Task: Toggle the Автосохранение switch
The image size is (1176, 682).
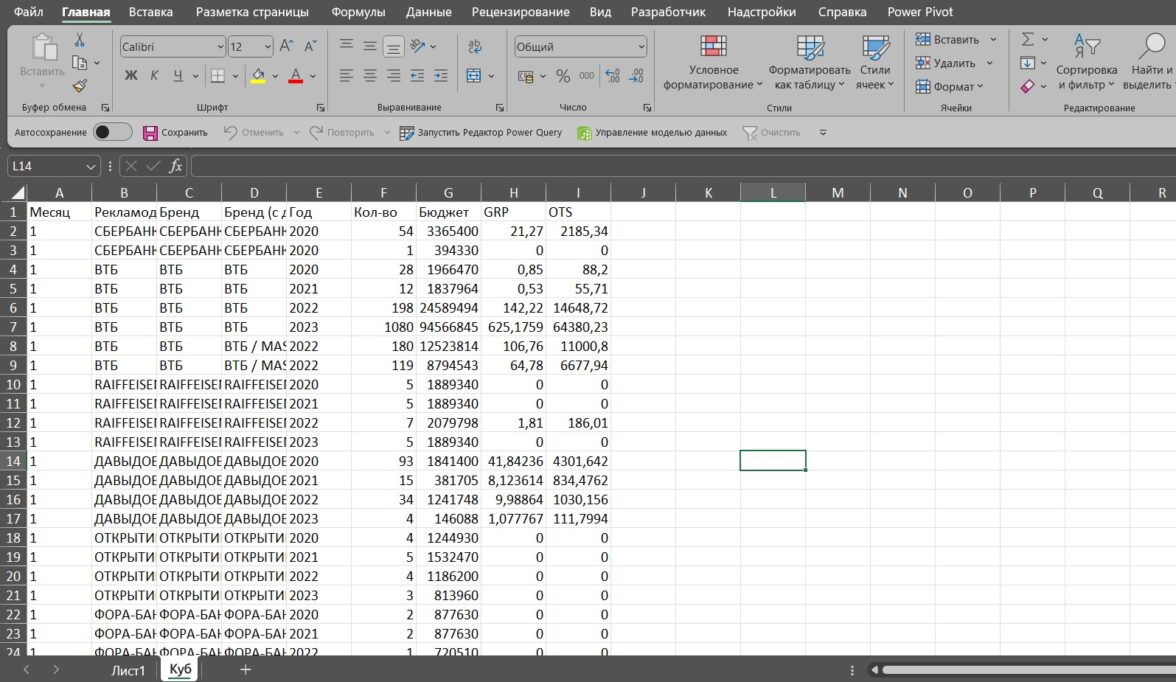Action: [x=112, y=132]
